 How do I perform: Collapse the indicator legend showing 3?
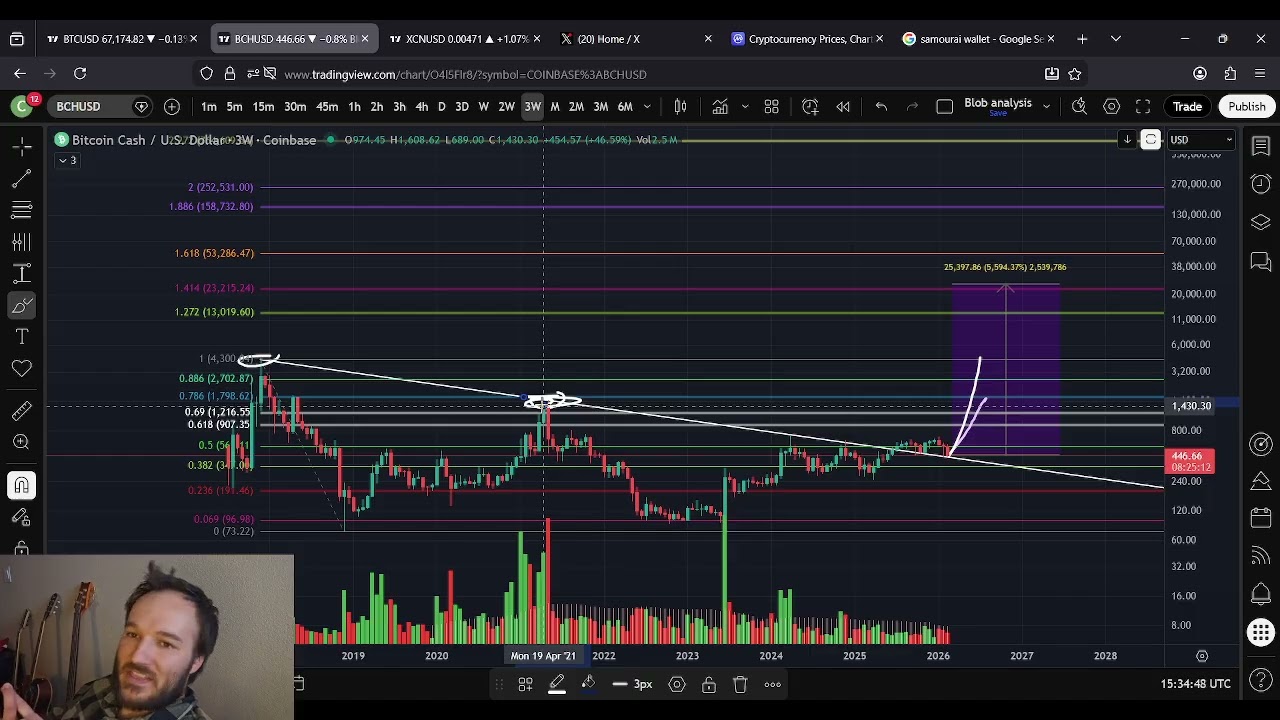67,160
